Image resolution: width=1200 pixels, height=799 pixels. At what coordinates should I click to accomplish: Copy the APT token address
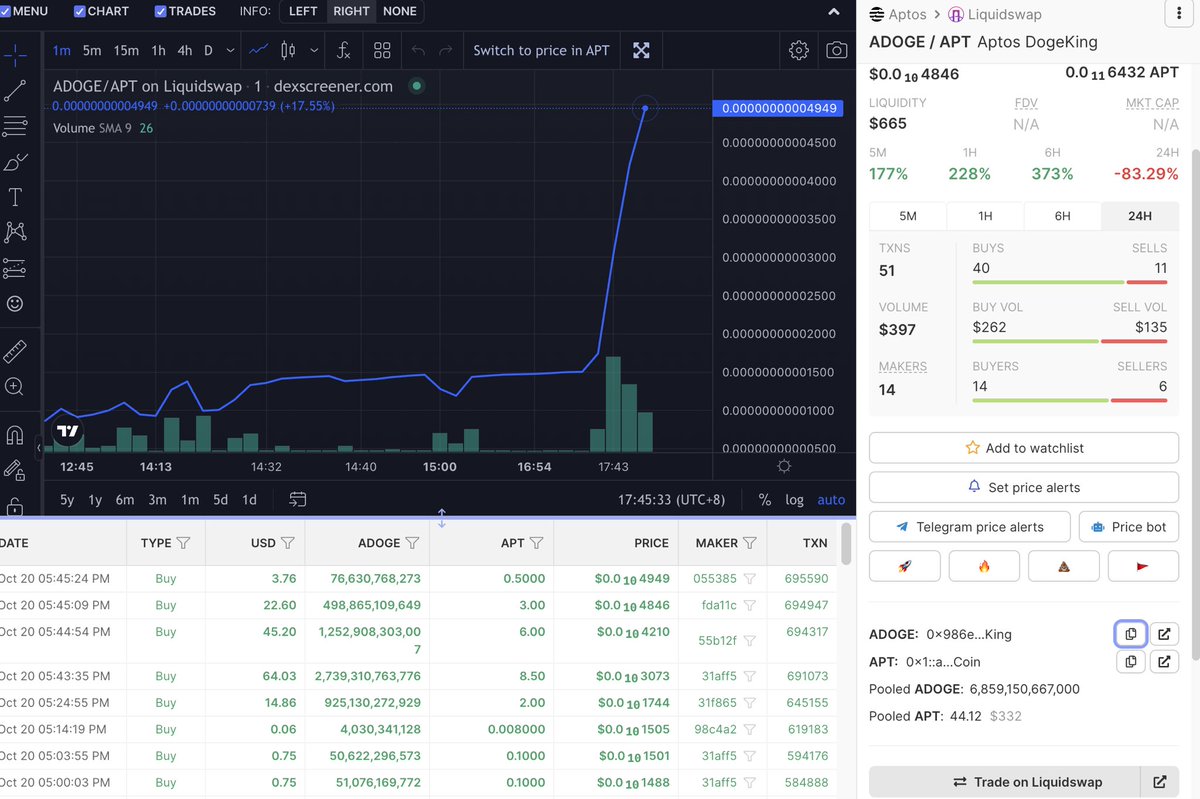tap(1131, 661)
